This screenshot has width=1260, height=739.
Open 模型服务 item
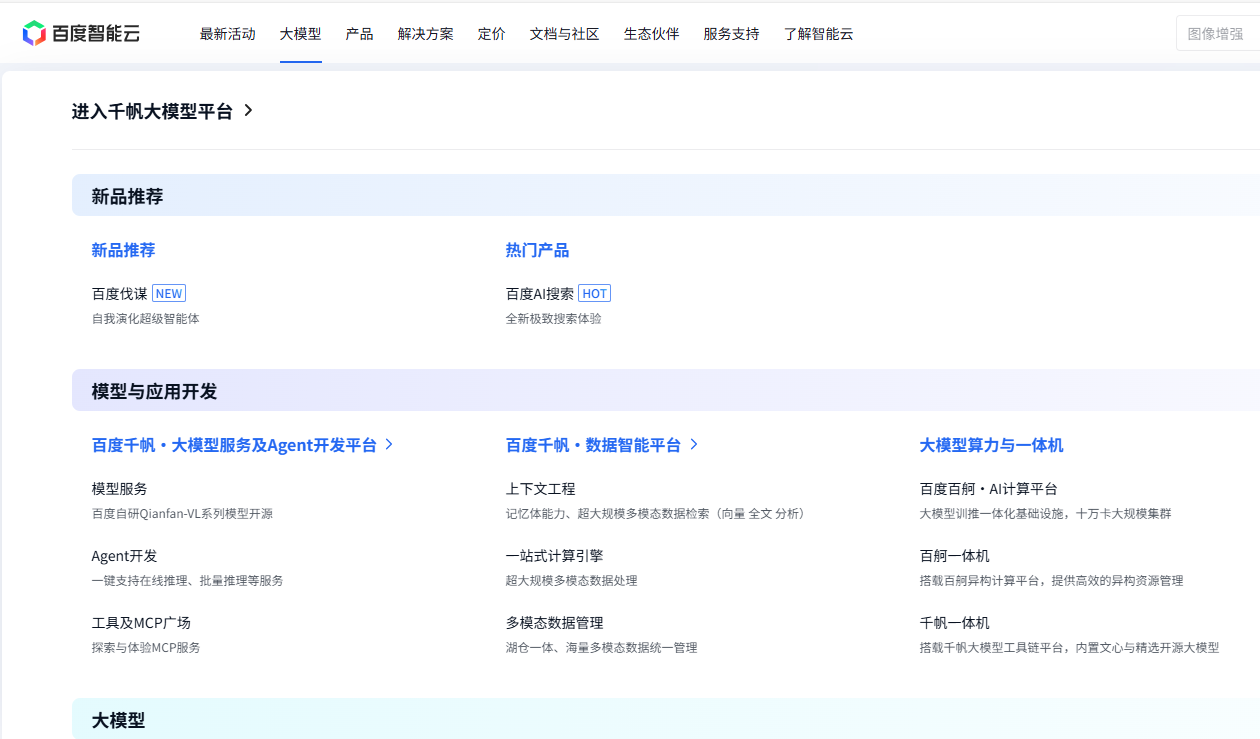[x=120, y=489]
